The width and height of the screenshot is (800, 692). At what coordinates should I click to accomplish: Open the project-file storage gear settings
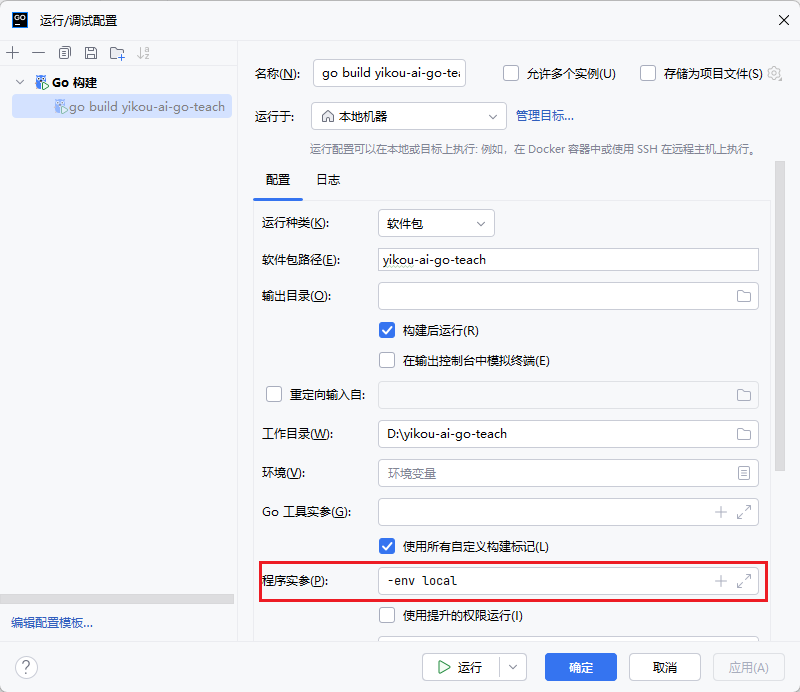[774, 73]
